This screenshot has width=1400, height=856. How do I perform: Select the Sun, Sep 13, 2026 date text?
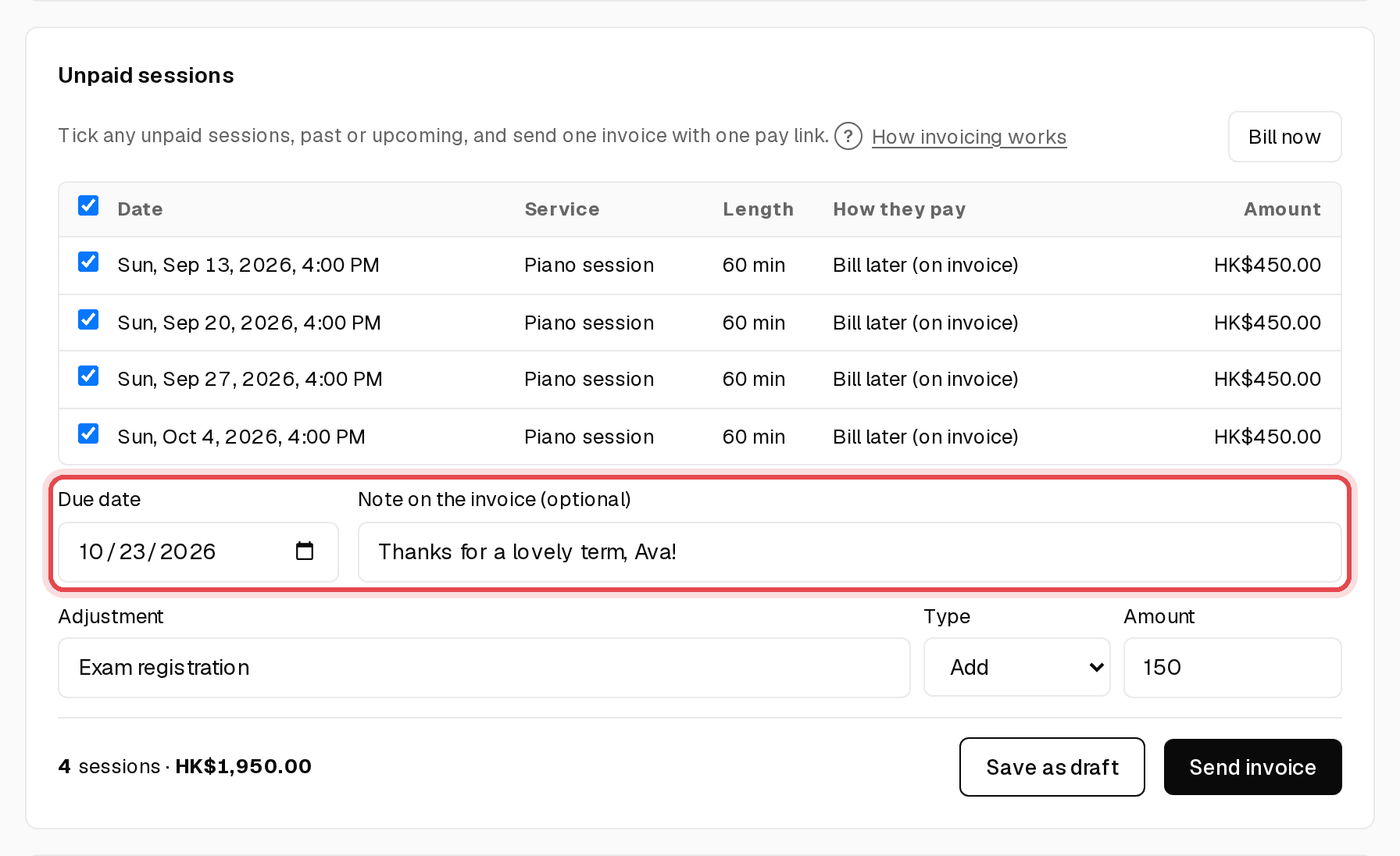point(248,266)
